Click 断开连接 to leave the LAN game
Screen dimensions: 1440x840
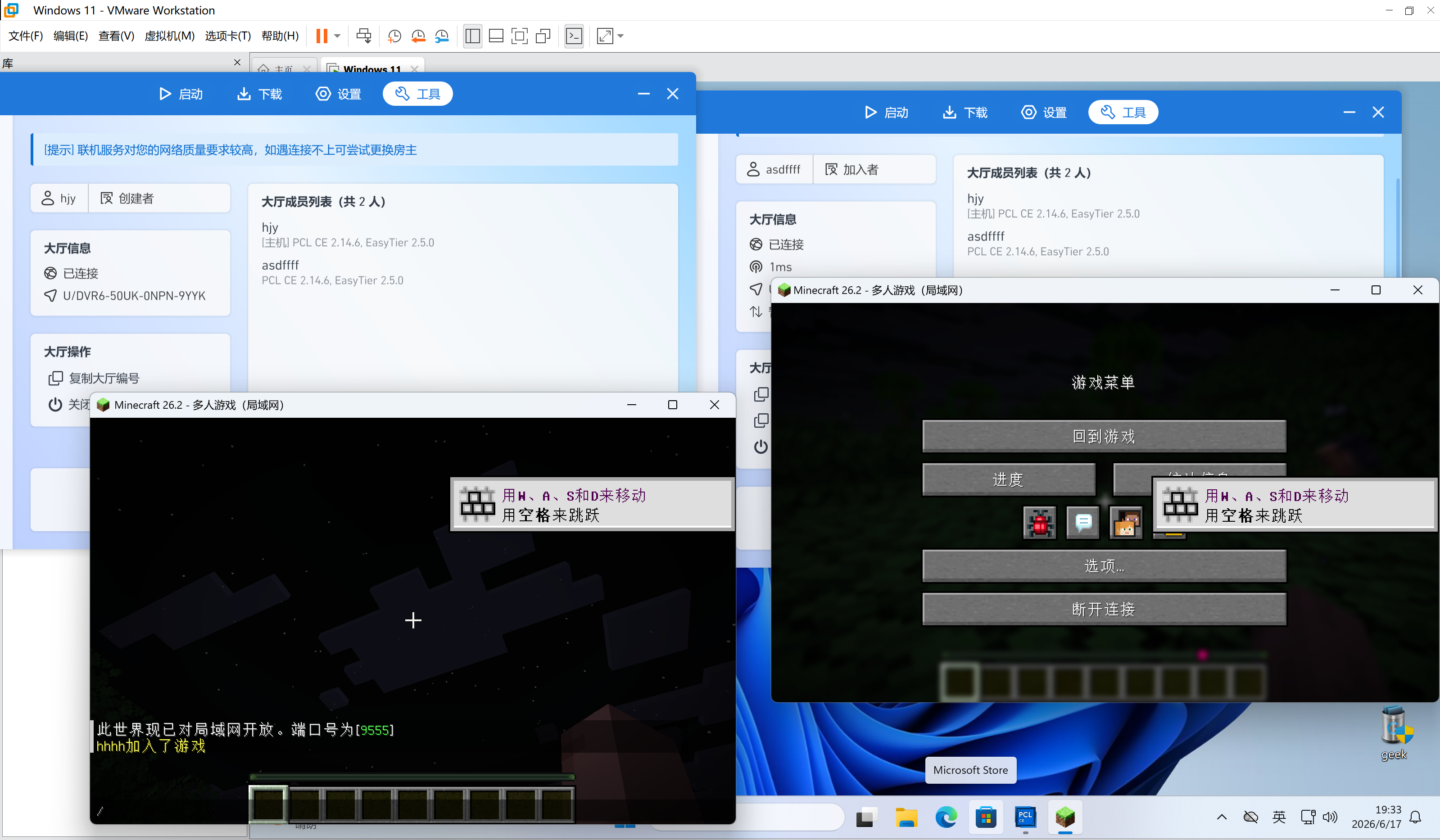(1104, 609)
